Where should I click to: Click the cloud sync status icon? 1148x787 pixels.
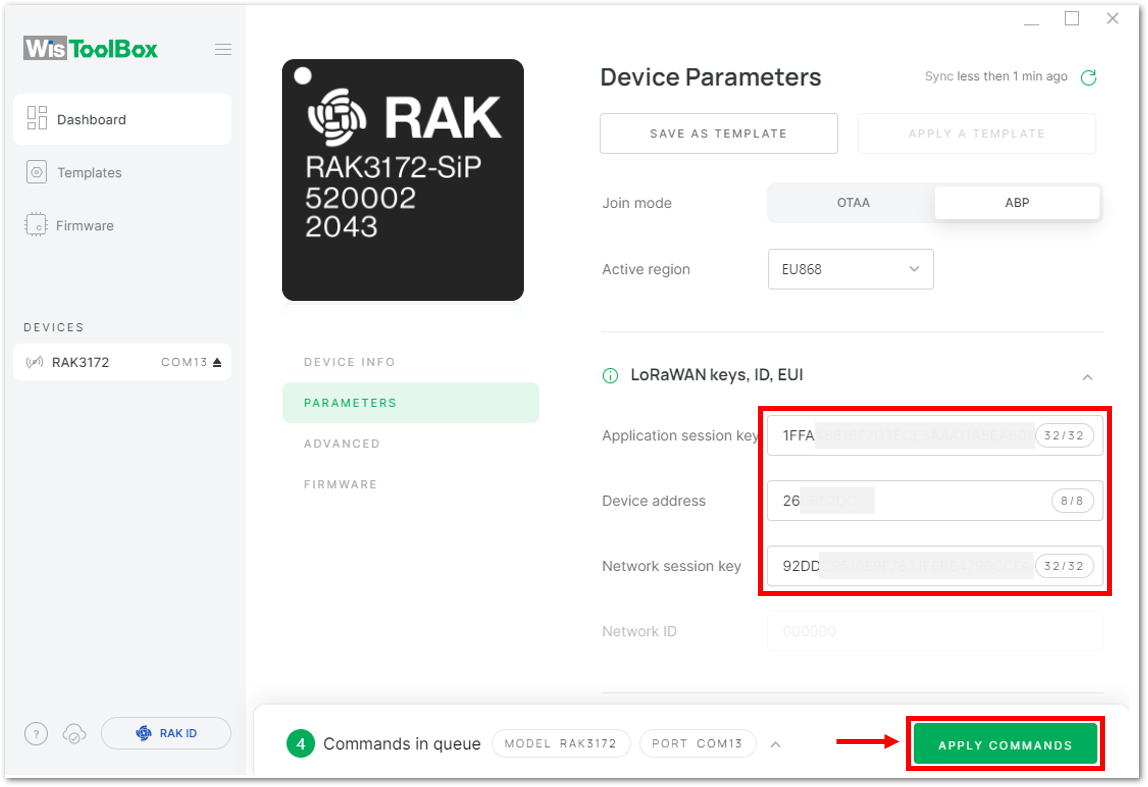pyautogui.click(x=75, y=733)
